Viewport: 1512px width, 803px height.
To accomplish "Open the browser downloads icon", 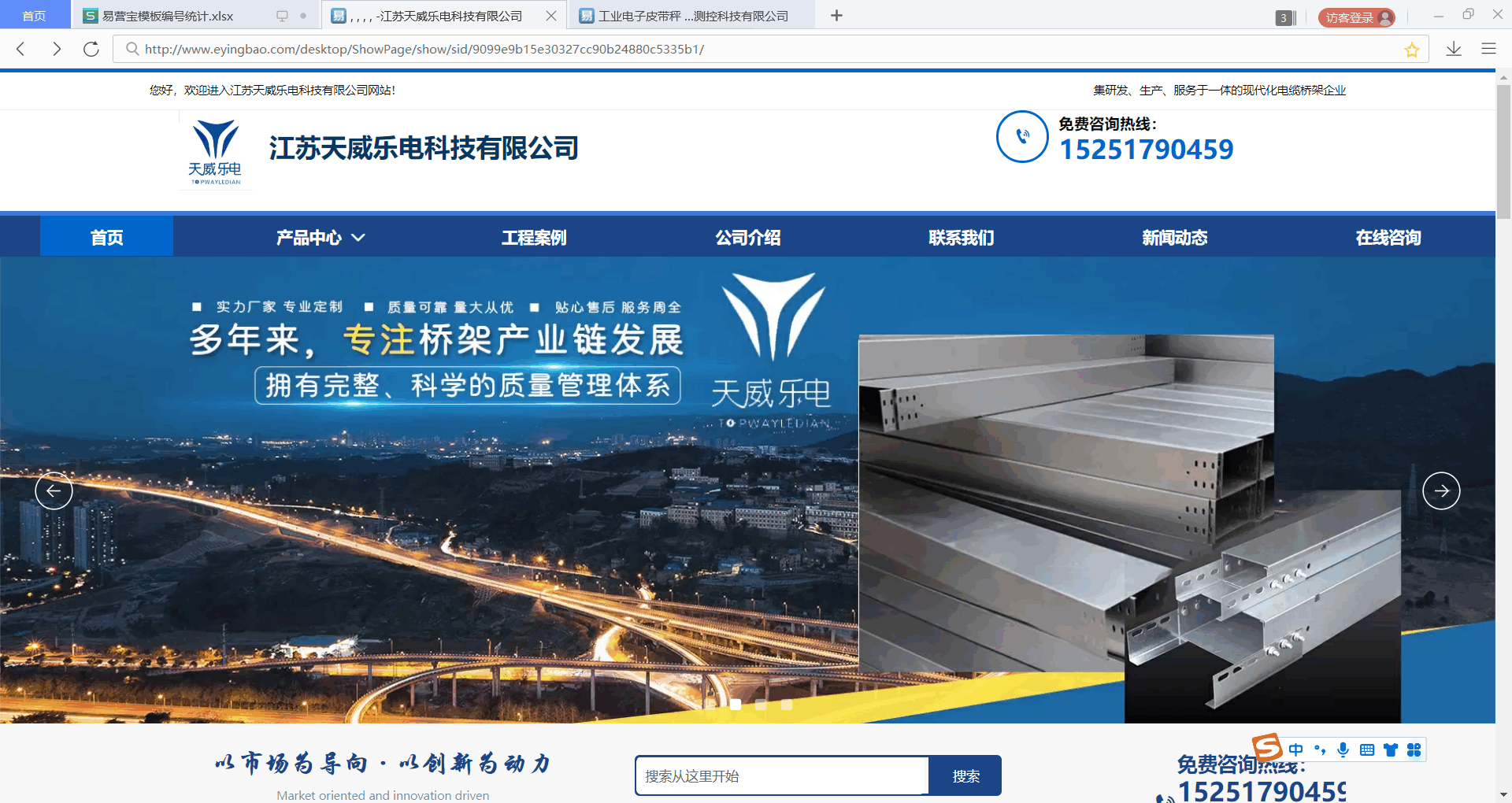I will coord(1454,49).
